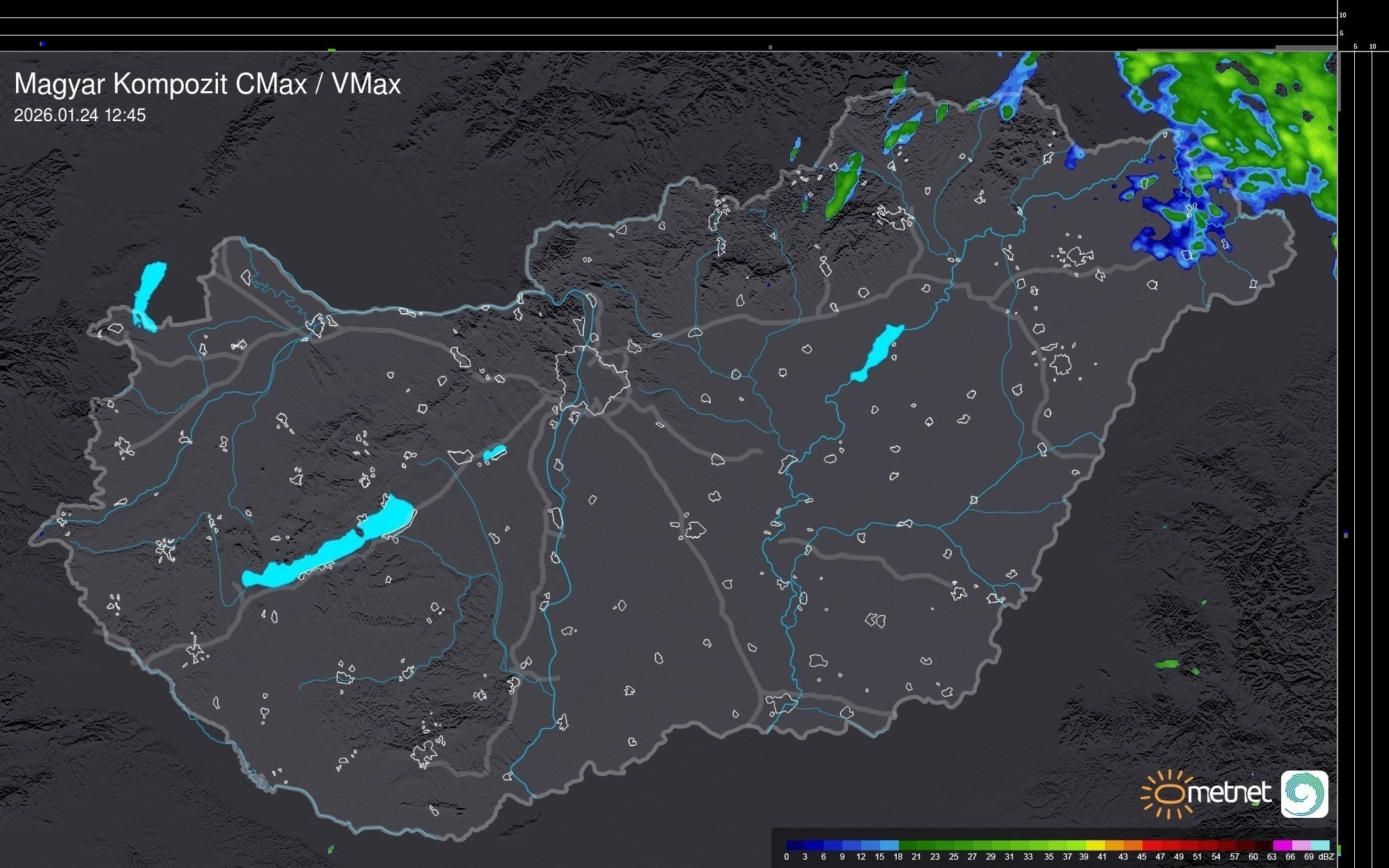The image size is (1389, 868).
Task: Click the metnet sun logo
Action: click(x=1167, y=794)
